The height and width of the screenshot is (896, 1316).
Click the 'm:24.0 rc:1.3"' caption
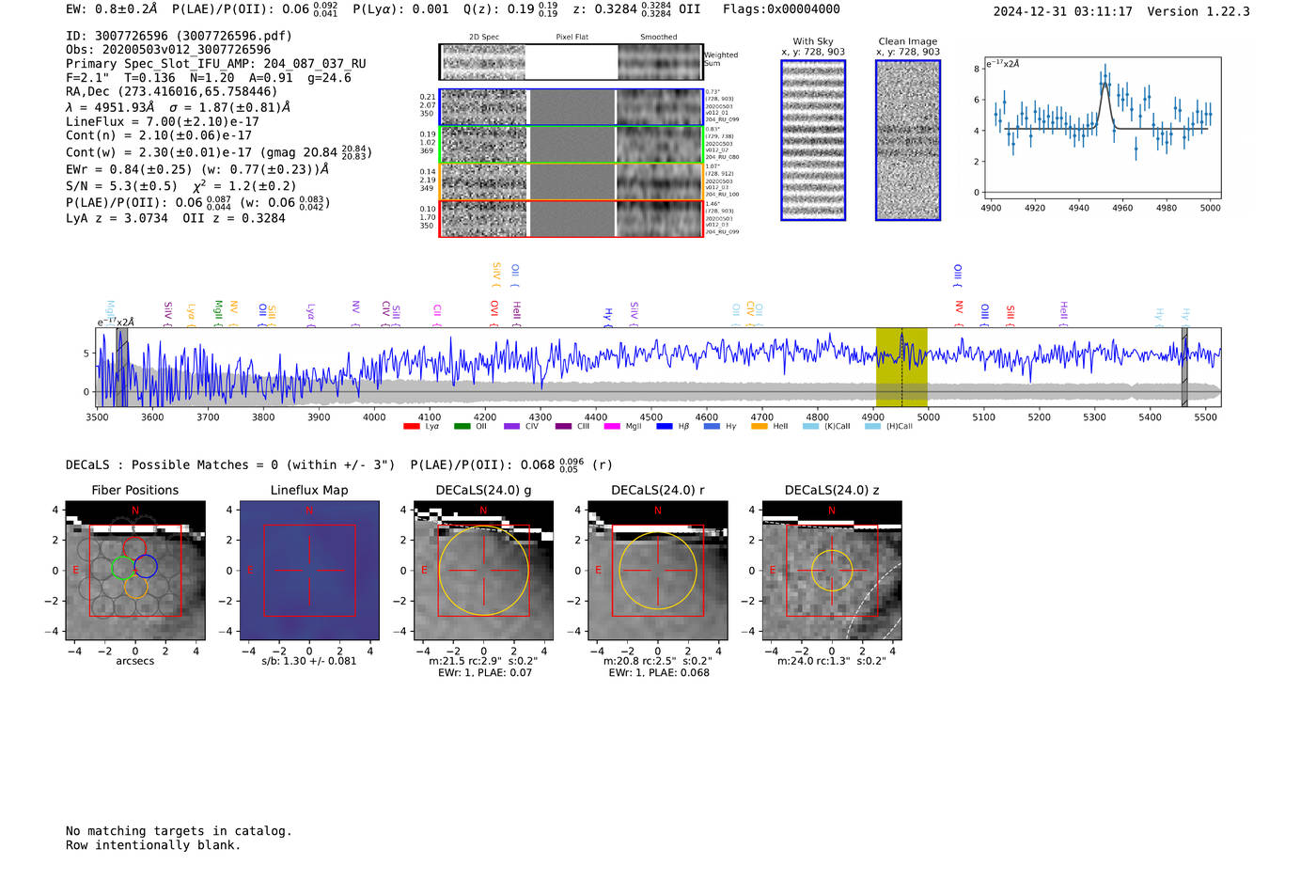point(814,661)
